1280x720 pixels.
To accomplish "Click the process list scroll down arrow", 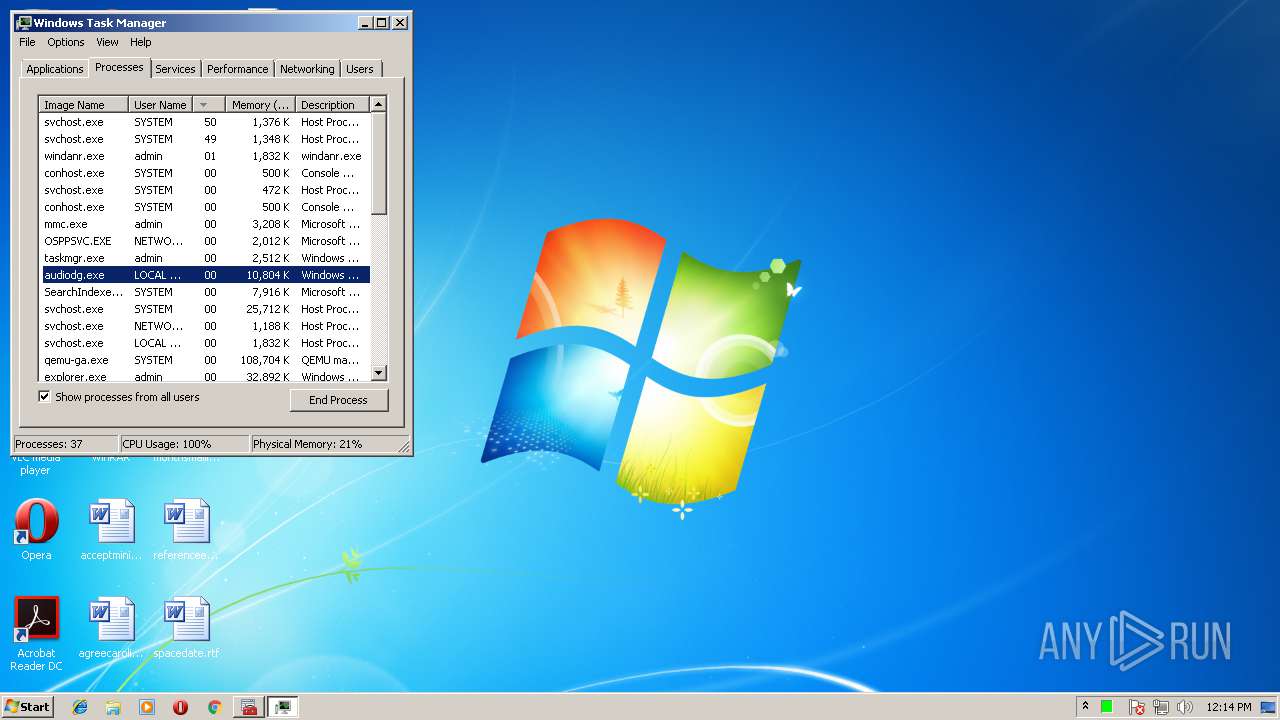I will (x=378, y=373).
